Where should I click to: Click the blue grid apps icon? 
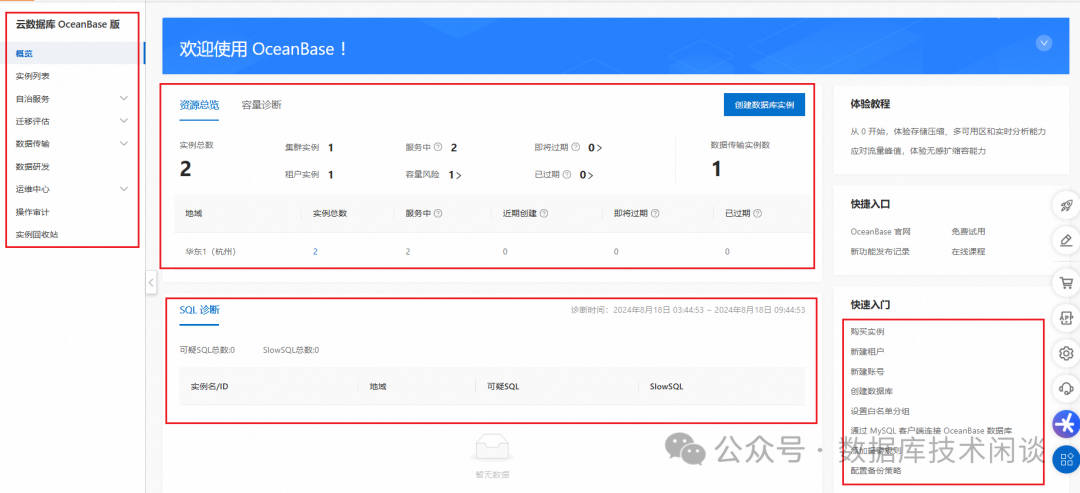coord(1066,458)
